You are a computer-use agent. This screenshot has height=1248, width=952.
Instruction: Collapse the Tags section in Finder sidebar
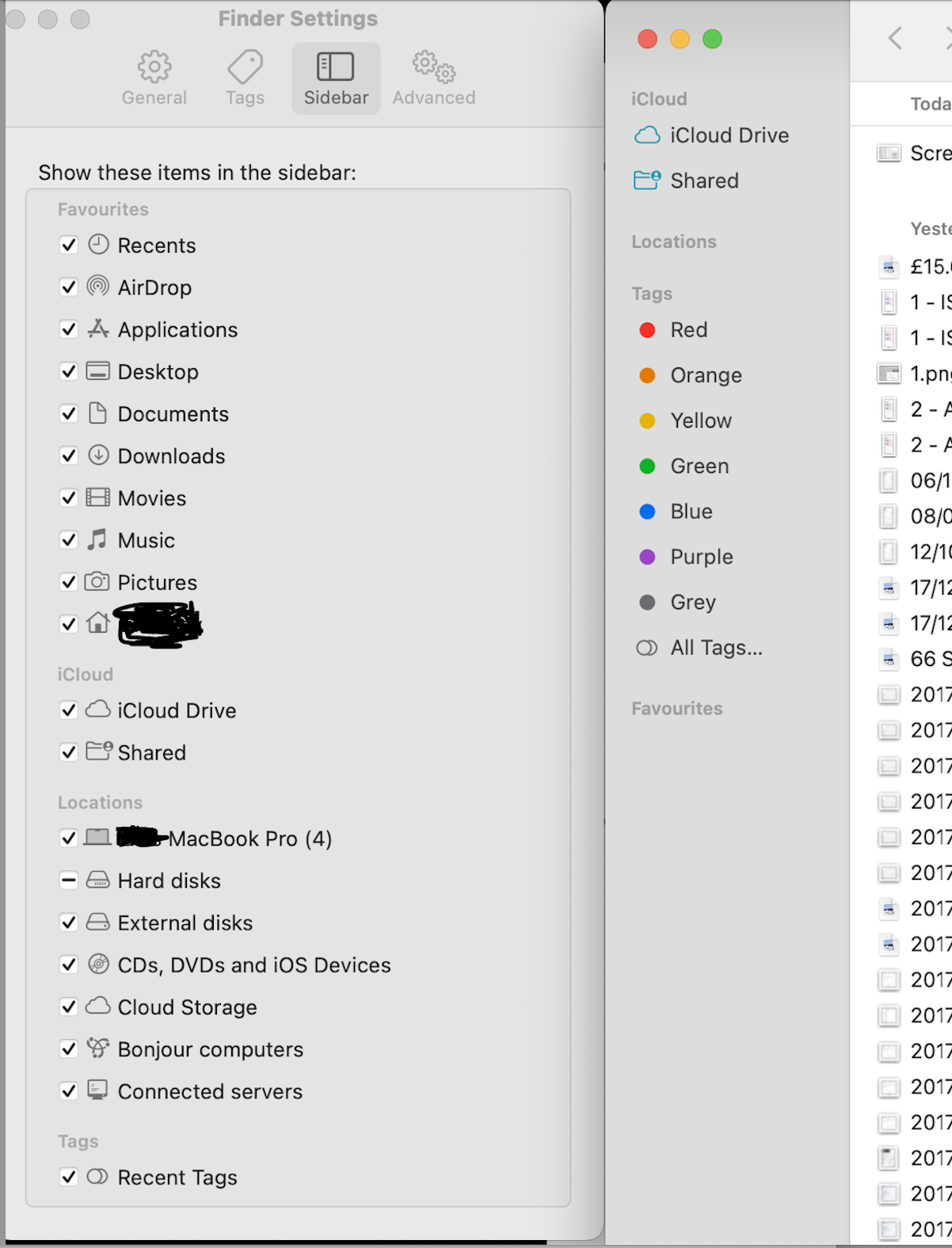pyautogui.click(x=652, y=293)
